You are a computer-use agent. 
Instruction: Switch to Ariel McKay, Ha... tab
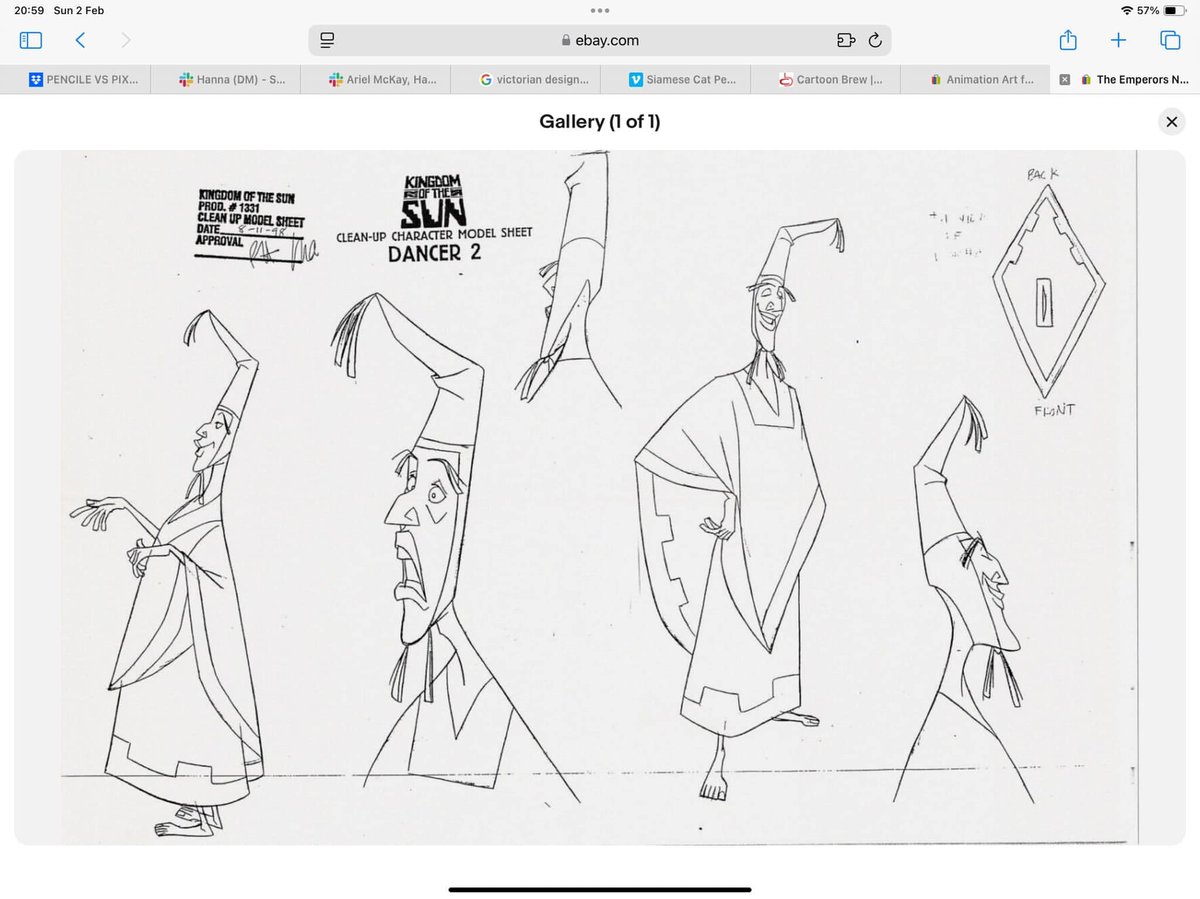pyautogui.click(x=375, y=80)
